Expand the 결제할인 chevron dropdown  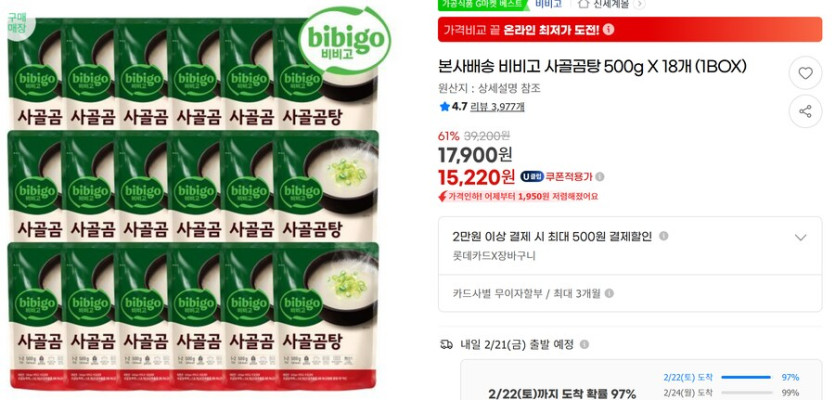[x=800, y=238]
